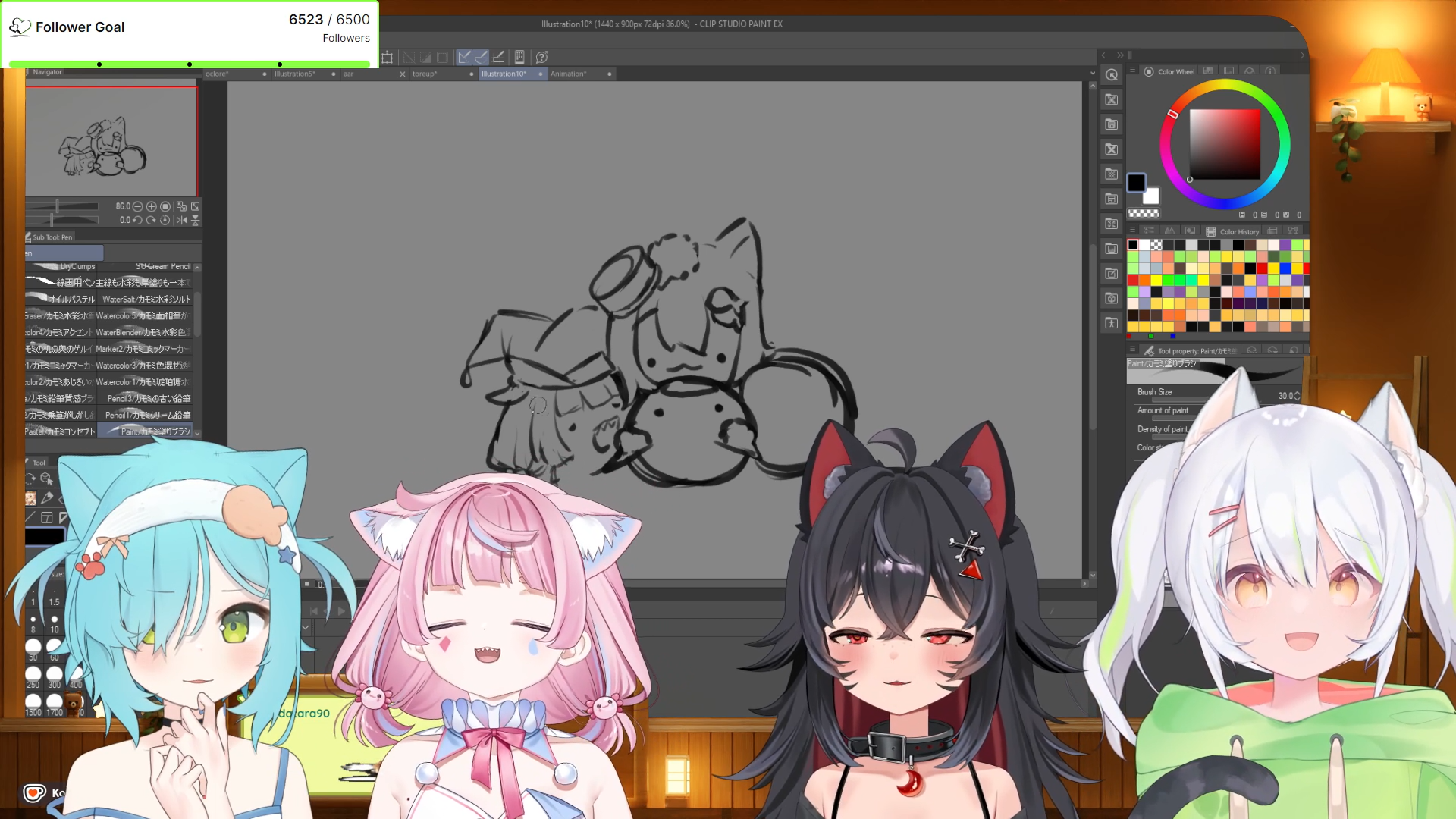The image size is (1456, 819).
Task: Adjust Brush Size stepper arrows
Action: click(1298, 396)
